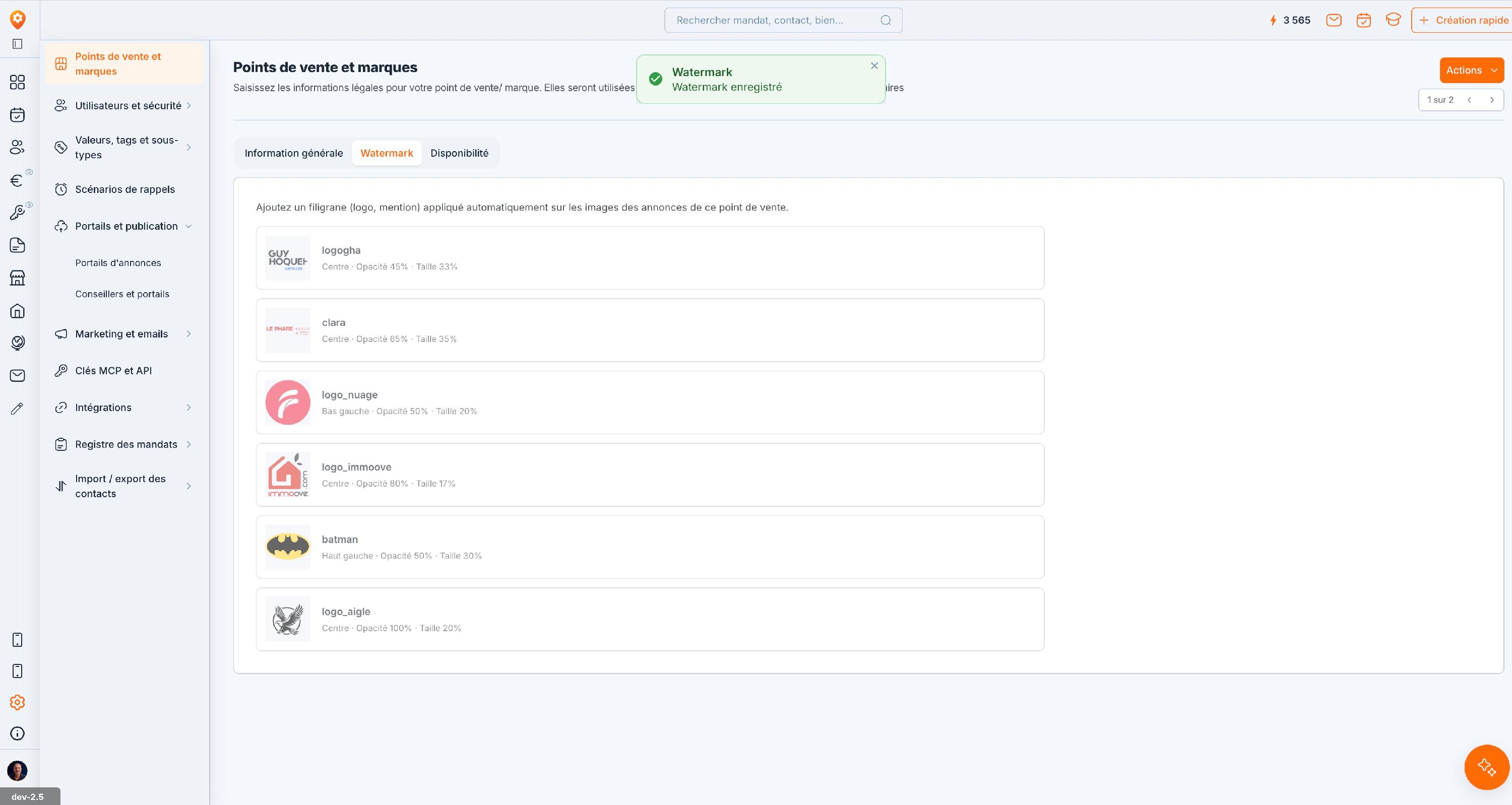
Task: Open the mail icon in top bar
Action: click(x=1334, y=21)
